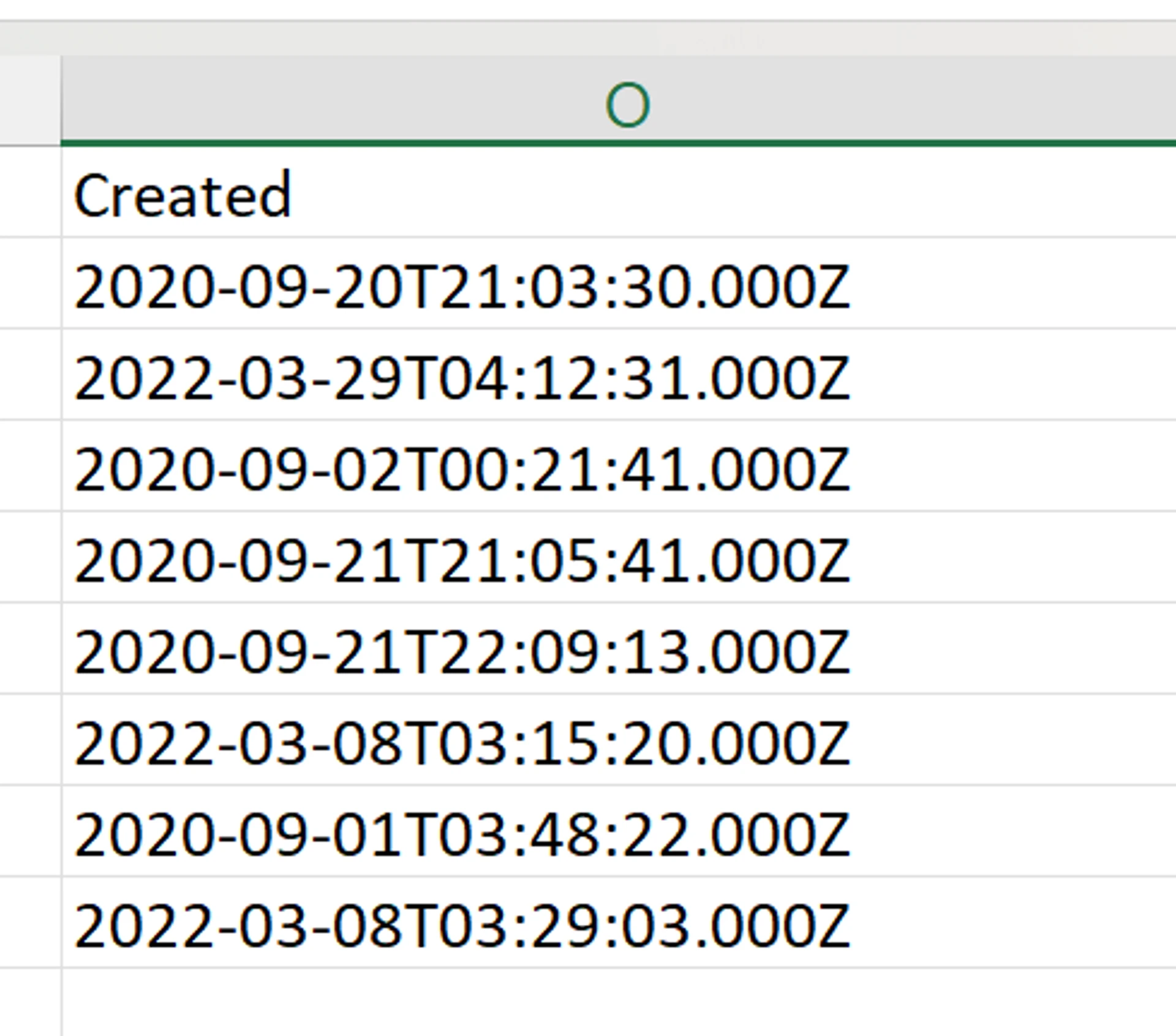This screenshot has height=1036, width=1176.
Task: Click cell left of 2022-03-29 timestamp
Action: coord(29,375)
